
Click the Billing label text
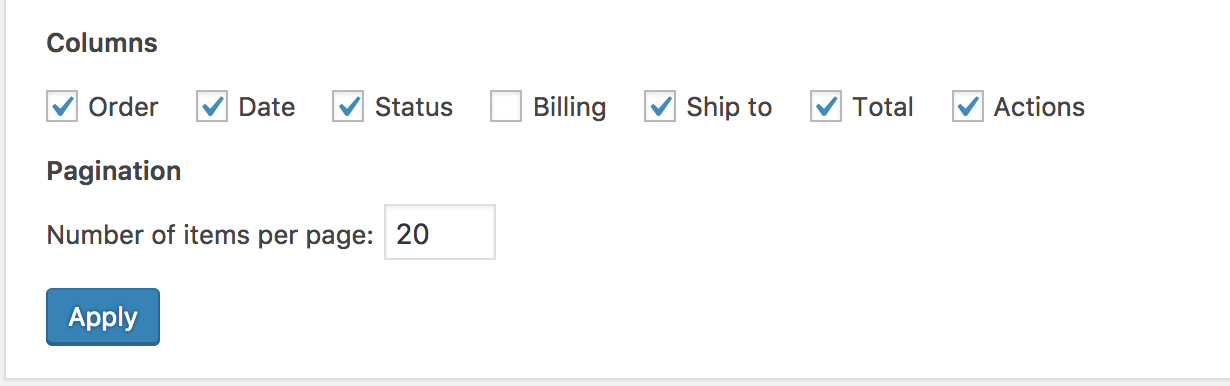(569, 108)
